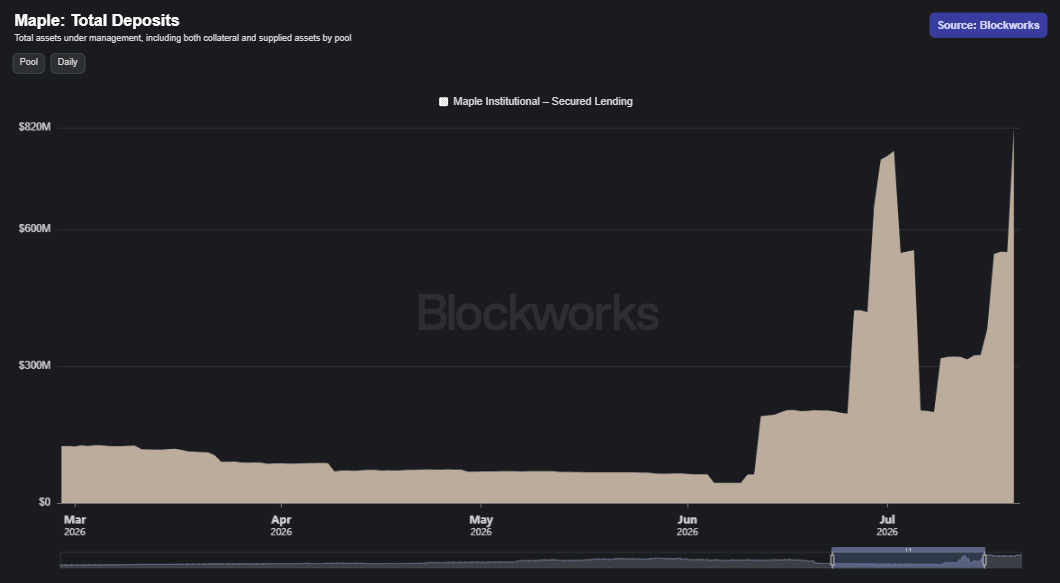Click the Maple: Total Deposits title
The height and width of the screenshot is (583, 1060).
(97, 20)
